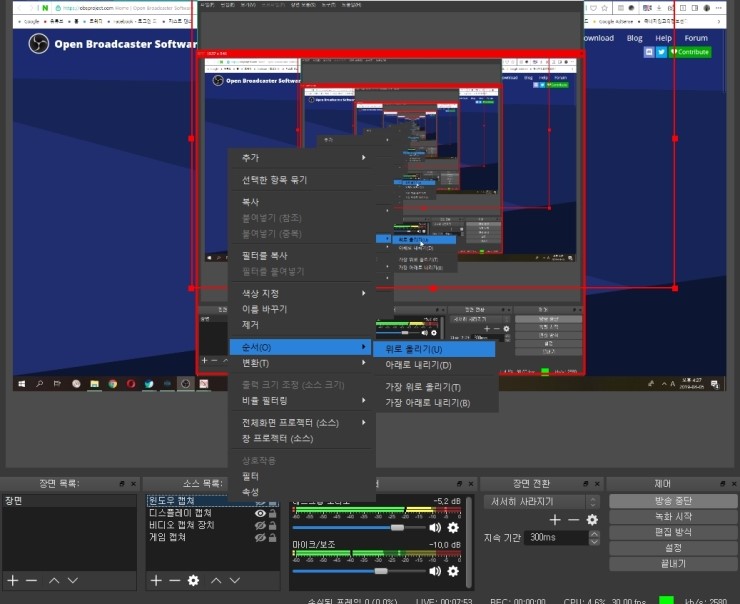The height and width of the screenshot is (604, 740).
Task: Float the 장면 목록 dock panel
Action: pos(122,484)
